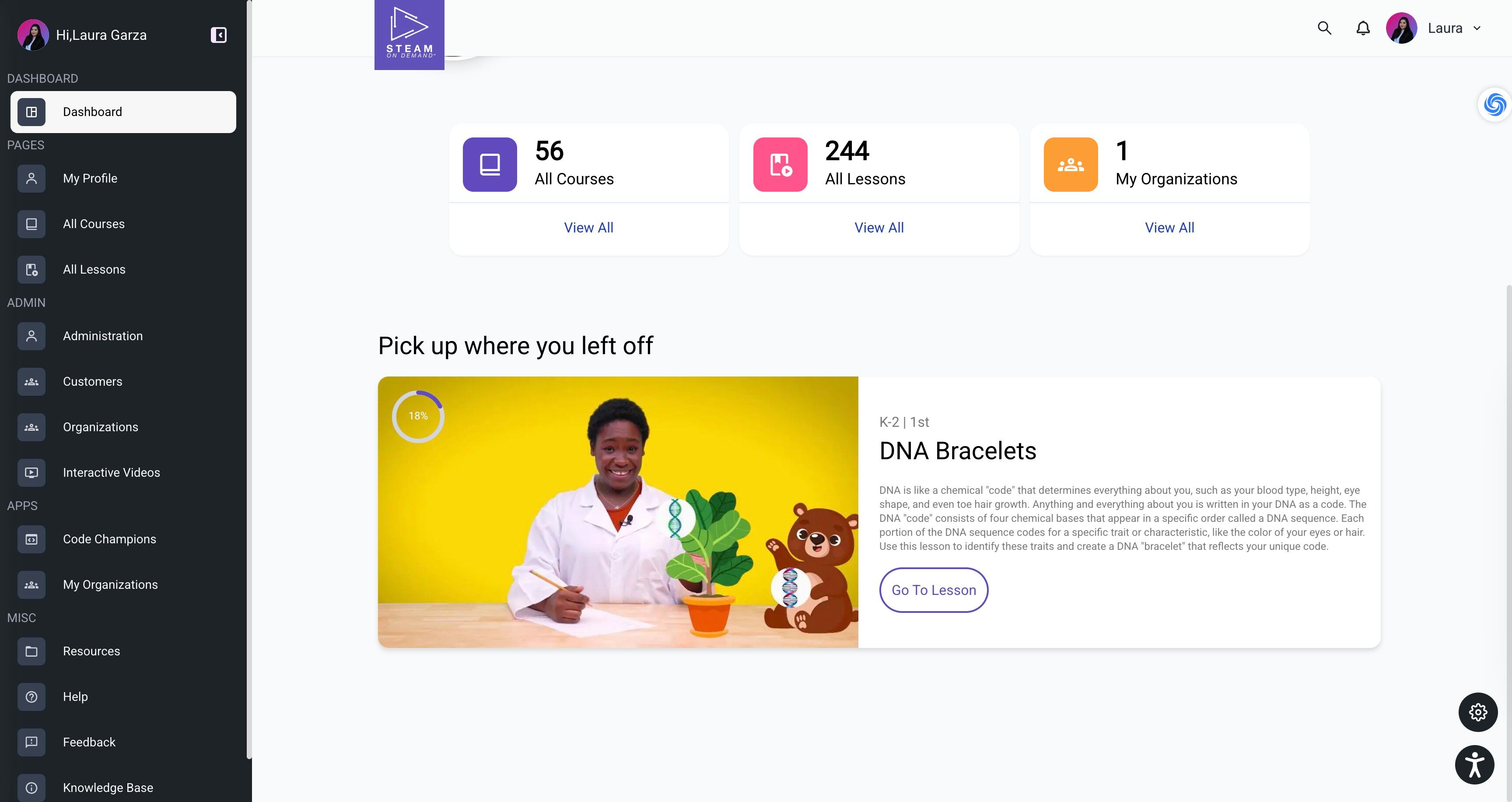Click the purple All Courses book icon

(490, 165)
